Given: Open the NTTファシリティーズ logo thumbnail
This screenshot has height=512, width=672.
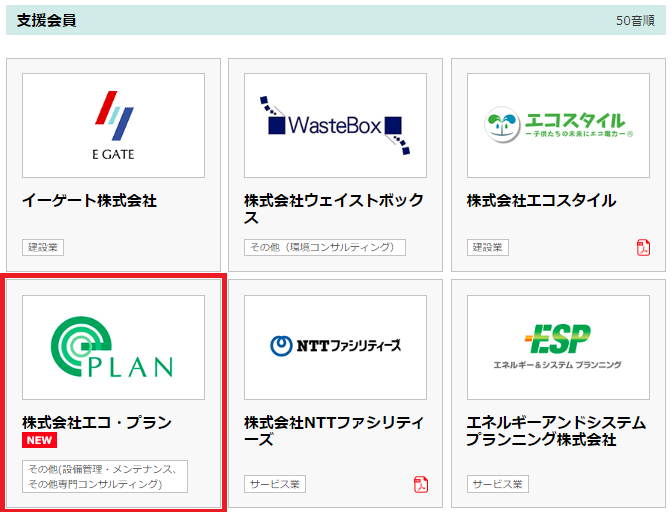Looking at the screenshot, I should [x=336, y=347].
